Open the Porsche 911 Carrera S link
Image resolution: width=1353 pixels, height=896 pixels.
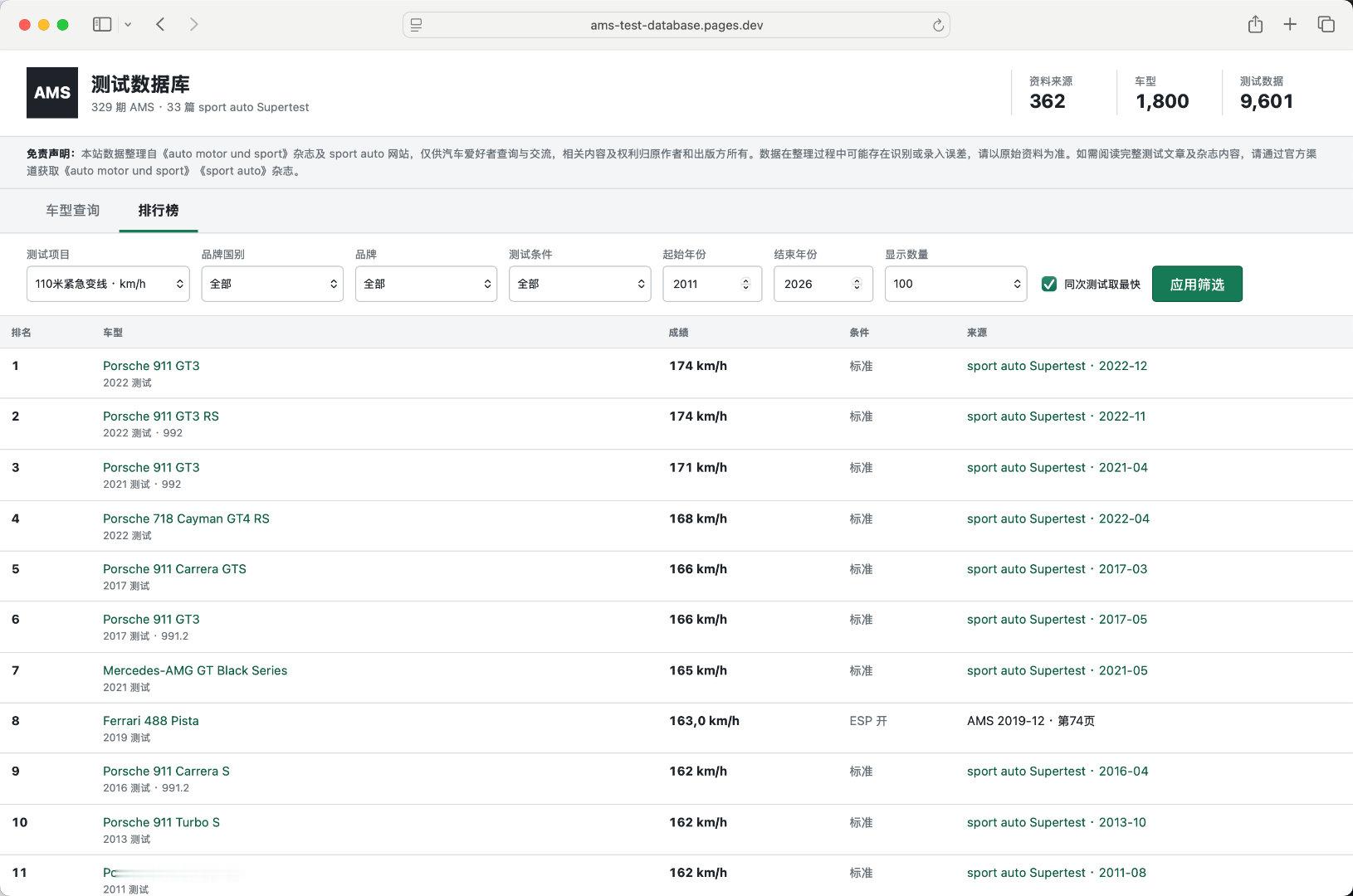[166, 772]
